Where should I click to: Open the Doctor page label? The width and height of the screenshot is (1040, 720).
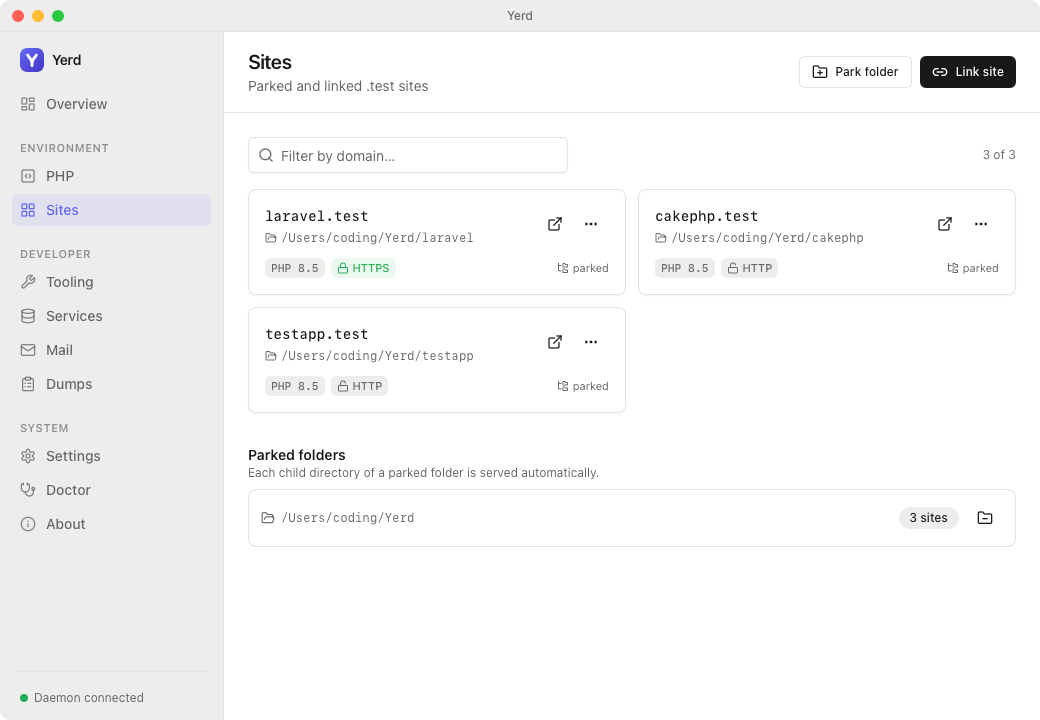[x=68, y=490]
